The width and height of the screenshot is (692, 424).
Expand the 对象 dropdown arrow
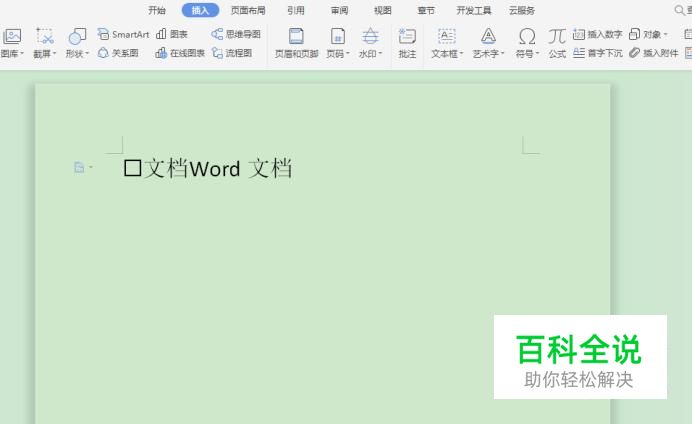(x=665, y=34)
